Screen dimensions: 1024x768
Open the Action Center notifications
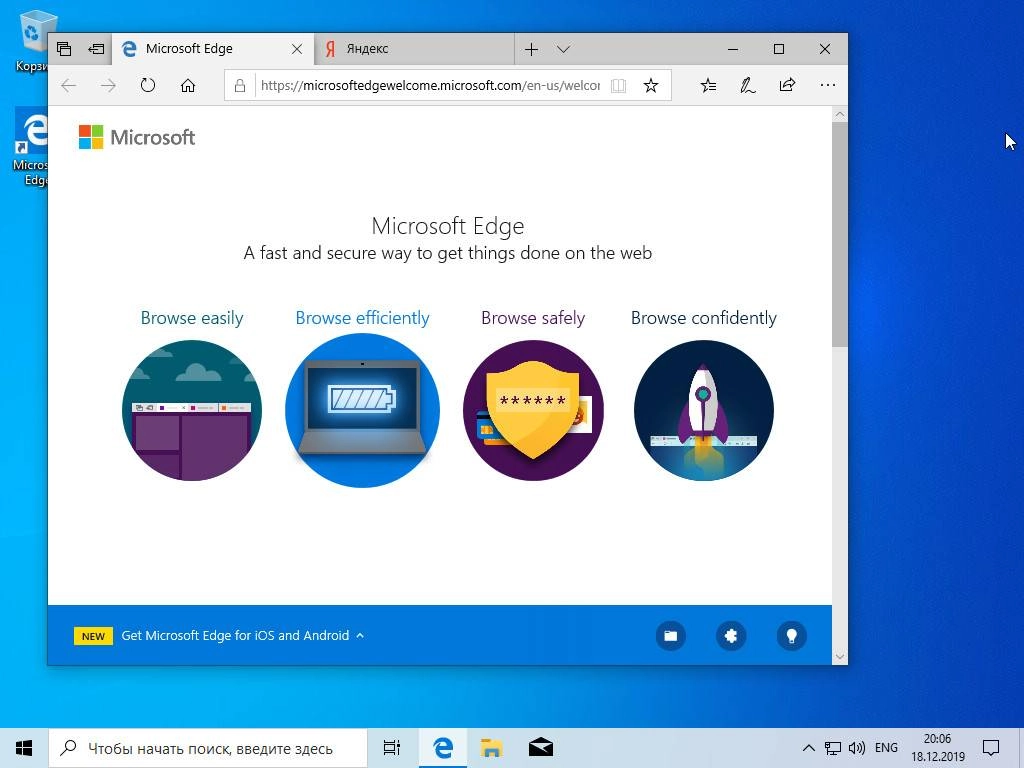[x=991, y=748]
